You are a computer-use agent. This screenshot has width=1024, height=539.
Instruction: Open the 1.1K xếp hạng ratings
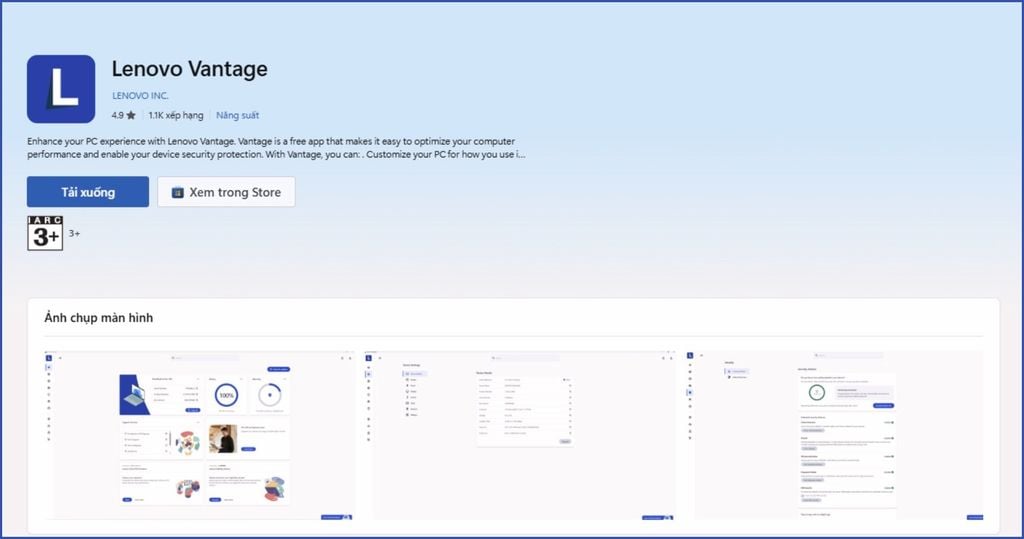click(176, 115)
